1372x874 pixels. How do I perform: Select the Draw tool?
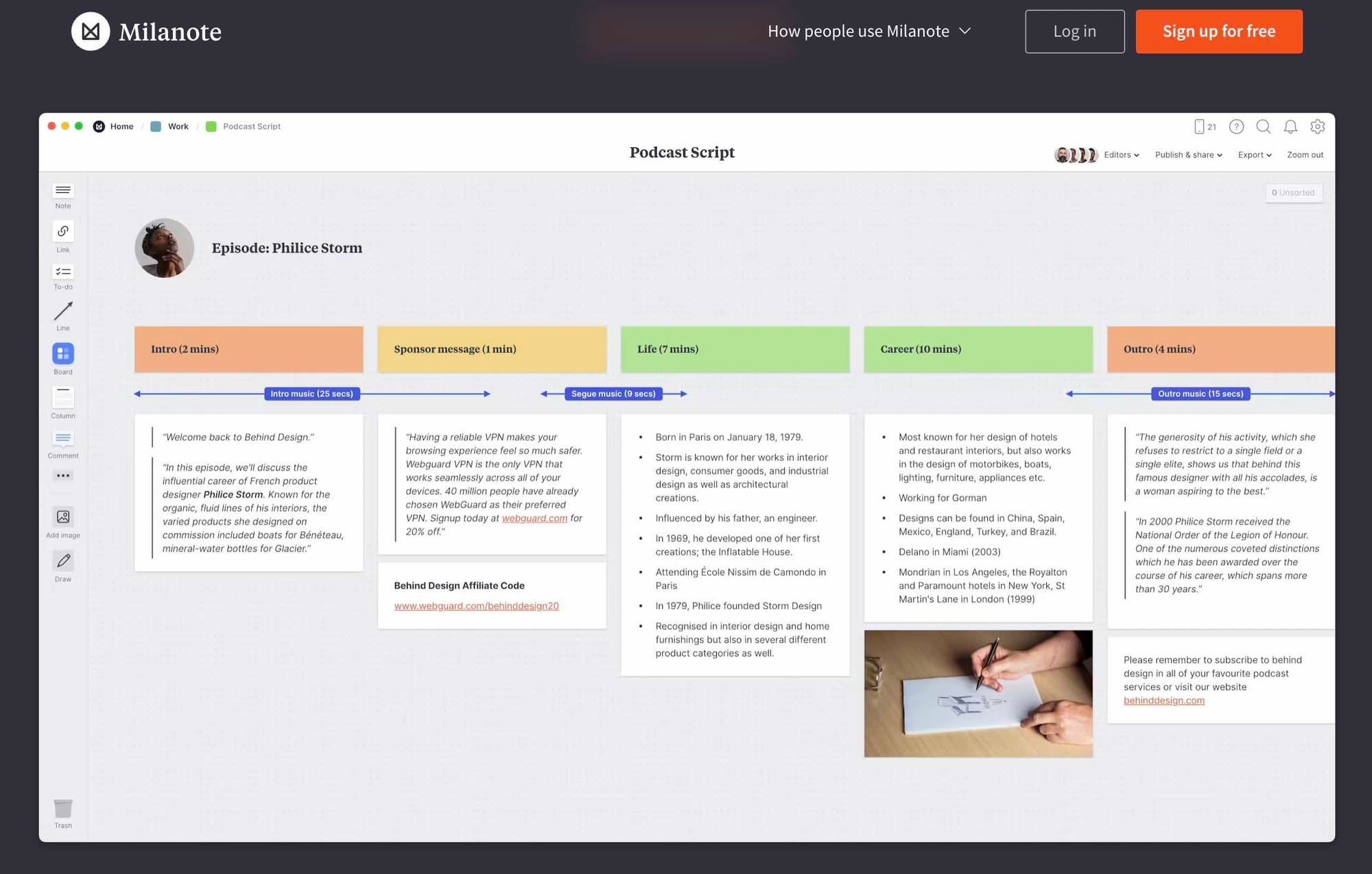click(x=62, y=562)
